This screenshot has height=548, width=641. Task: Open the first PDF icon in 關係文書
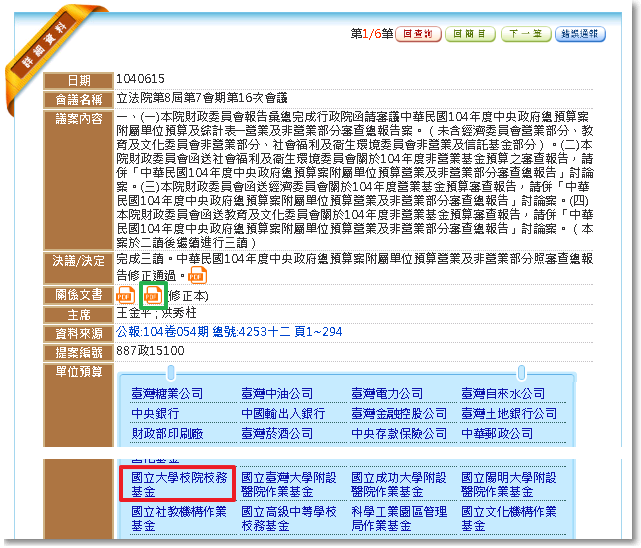point(125,295)
